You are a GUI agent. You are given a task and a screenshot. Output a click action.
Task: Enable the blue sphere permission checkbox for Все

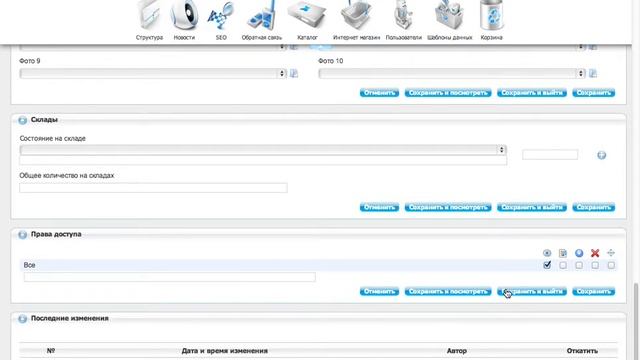[579, 265]
